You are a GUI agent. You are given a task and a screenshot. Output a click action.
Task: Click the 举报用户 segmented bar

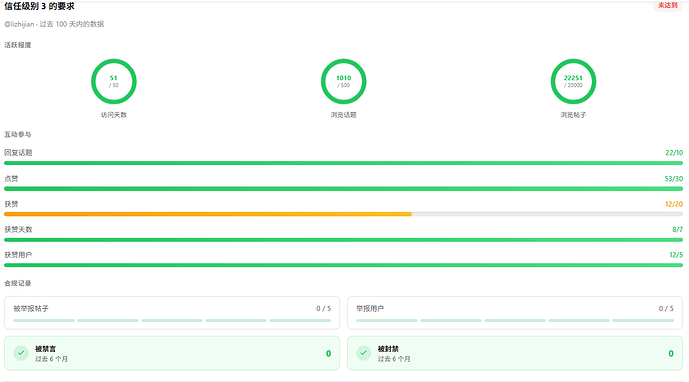515,320
